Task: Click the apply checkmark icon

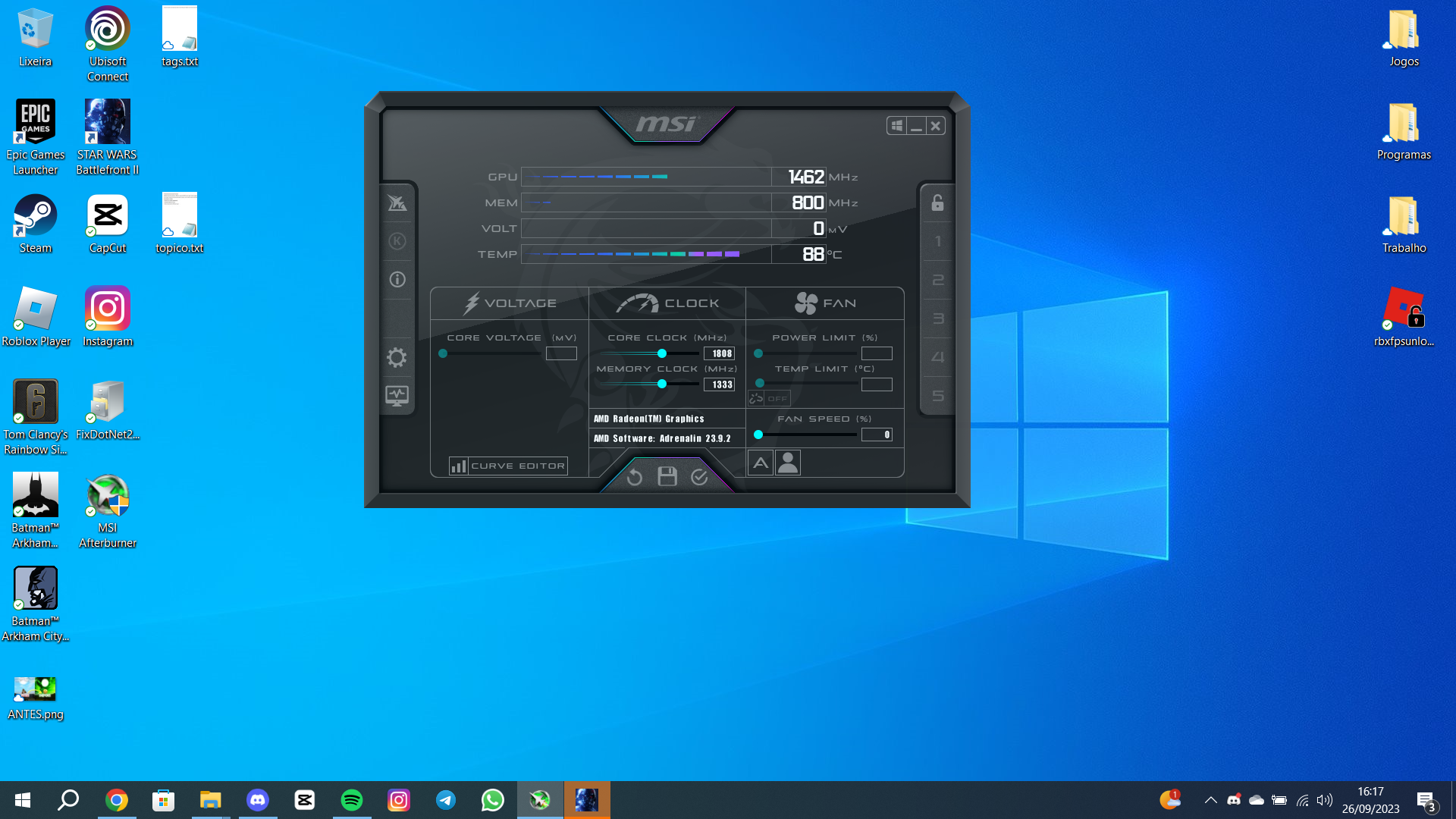Action: tap(699, 476)
